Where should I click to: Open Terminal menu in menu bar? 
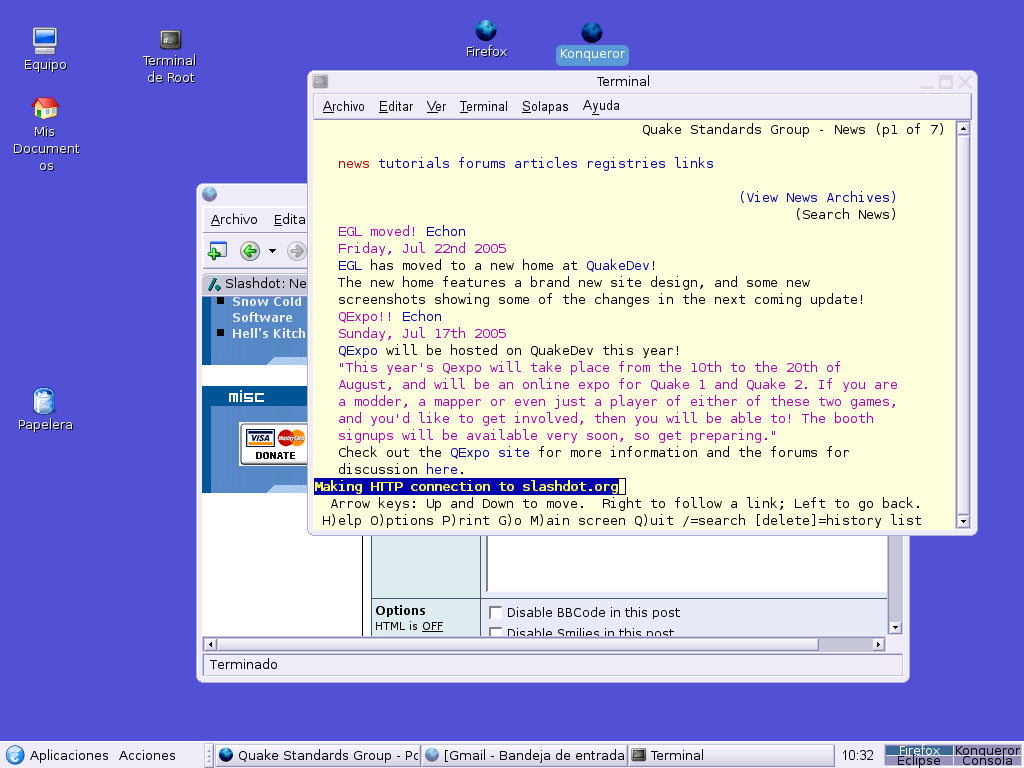(483, 106)
